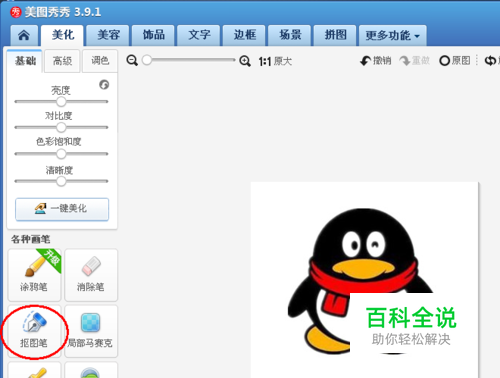The image size is (500, 378).
Task: Click the zoom slider handle
Action: 147,60
